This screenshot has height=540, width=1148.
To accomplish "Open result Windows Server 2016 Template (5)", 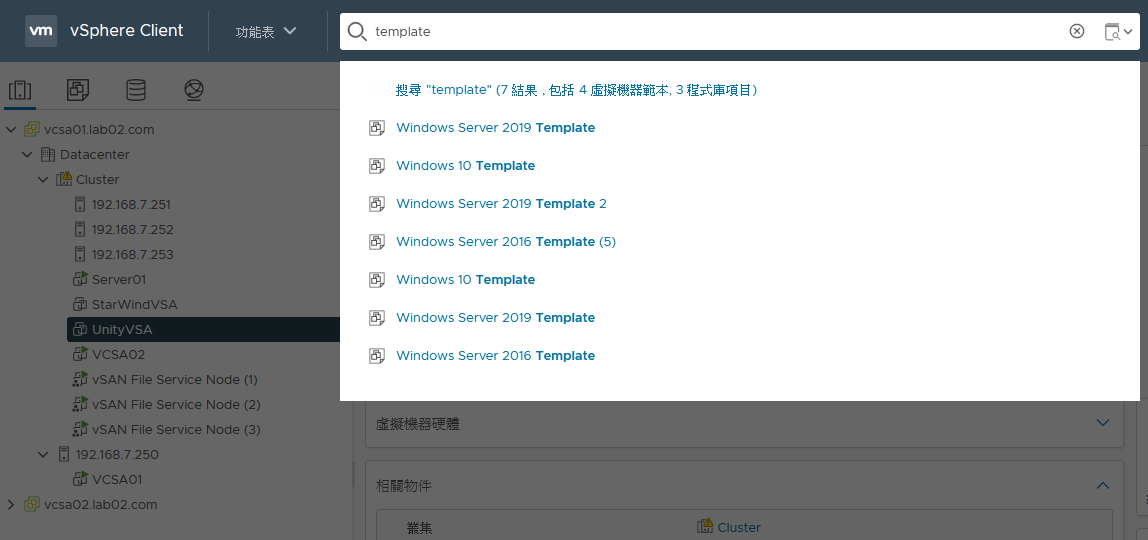I will tap(506, 241).
